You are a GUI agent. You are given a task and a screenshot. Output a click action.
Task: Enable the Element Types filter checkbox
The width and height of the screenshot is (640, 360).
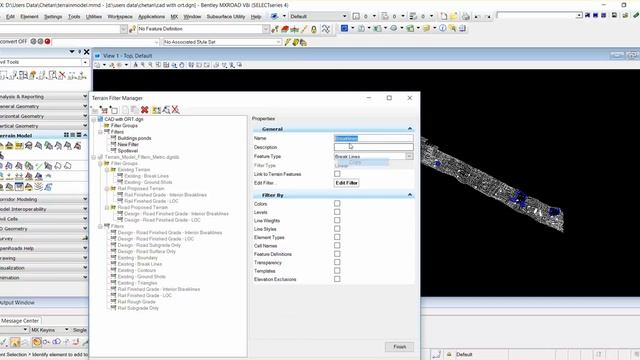click(337, 237)
